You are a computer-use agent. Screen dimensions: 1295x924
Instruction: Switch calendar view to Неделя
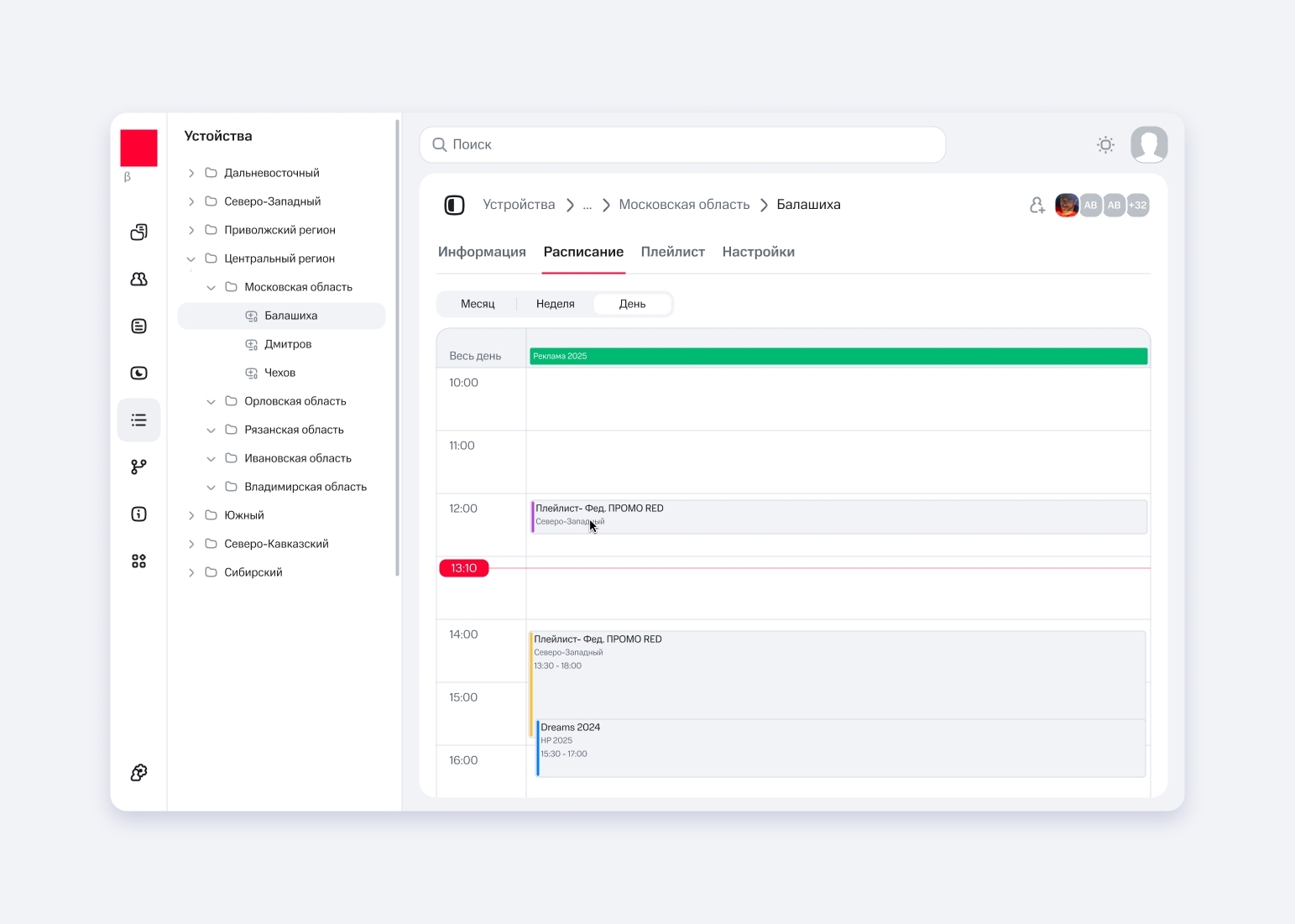555,304
